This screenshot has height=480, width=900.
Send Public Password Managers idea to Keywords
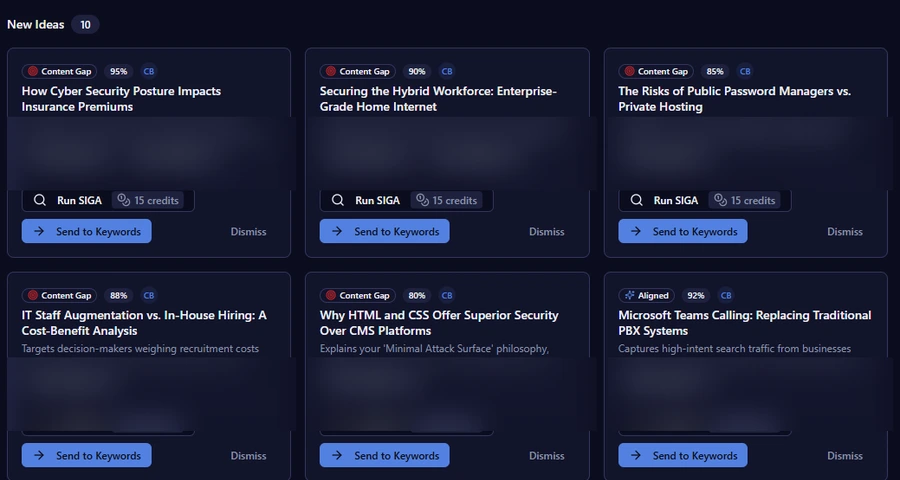tap(682, 231)
